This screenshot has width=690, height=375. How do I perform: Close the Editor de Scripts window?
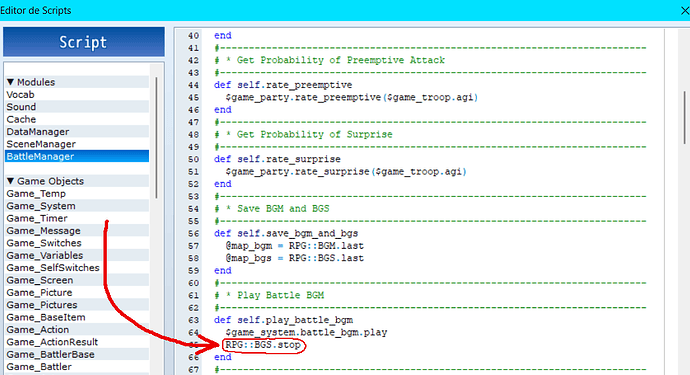tap(684, 10)
